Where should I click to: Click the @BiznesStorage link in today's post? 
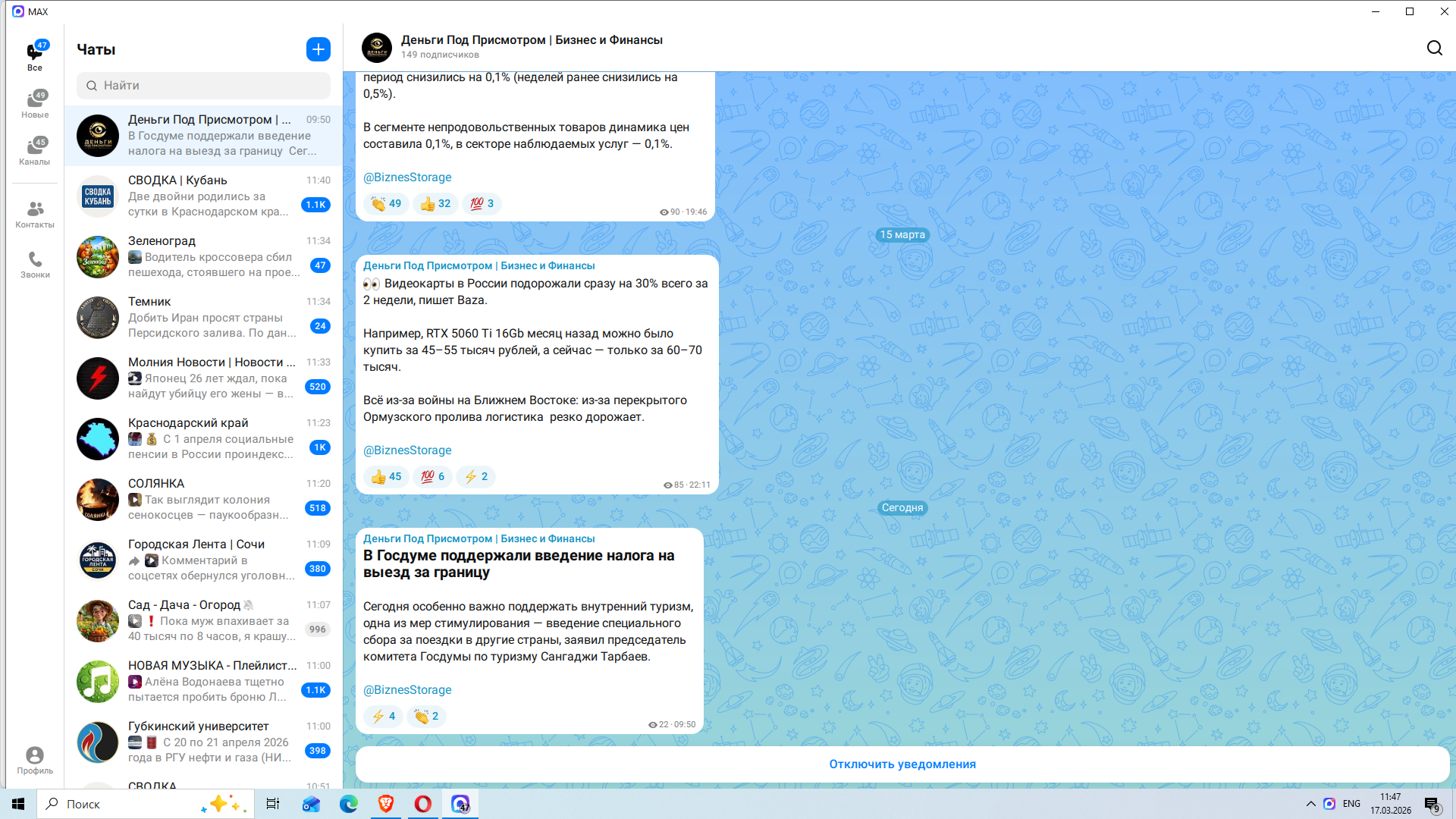click(x=407, y=690)
